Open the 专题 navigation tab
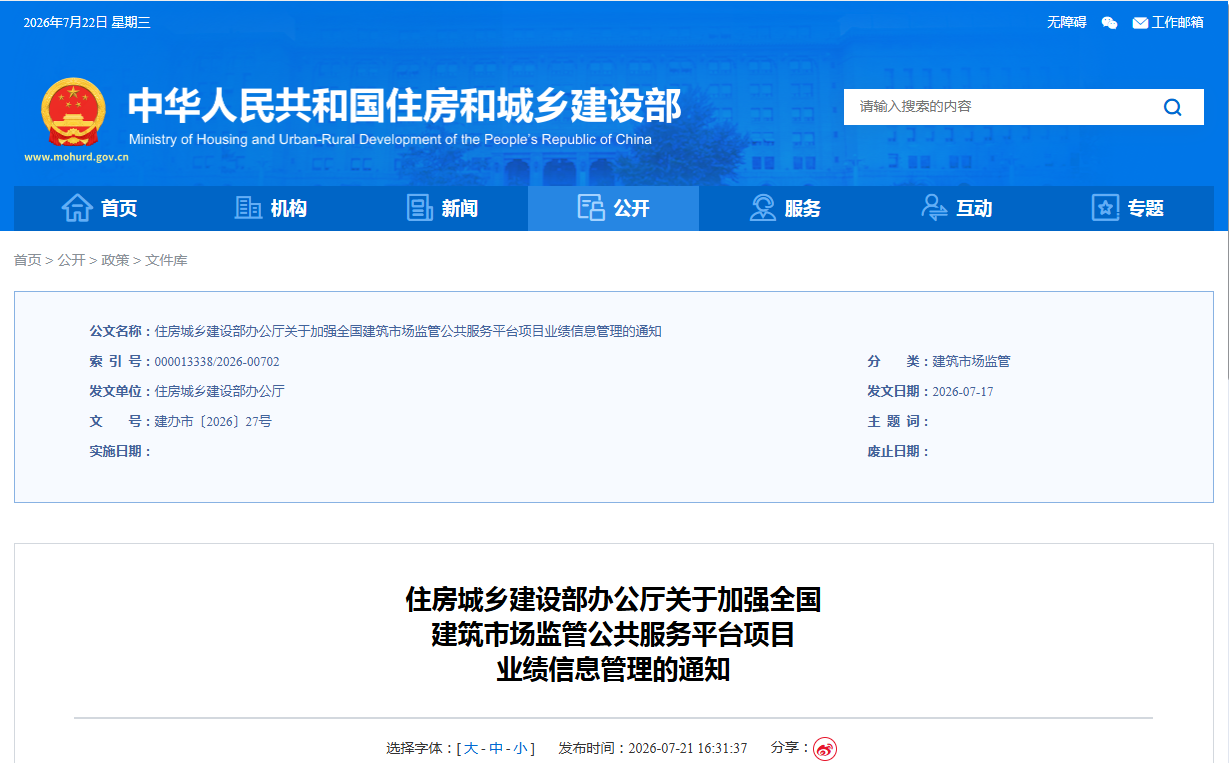Image resolution: width=1229 pixels, height=763 pixels. point(1128,208)
